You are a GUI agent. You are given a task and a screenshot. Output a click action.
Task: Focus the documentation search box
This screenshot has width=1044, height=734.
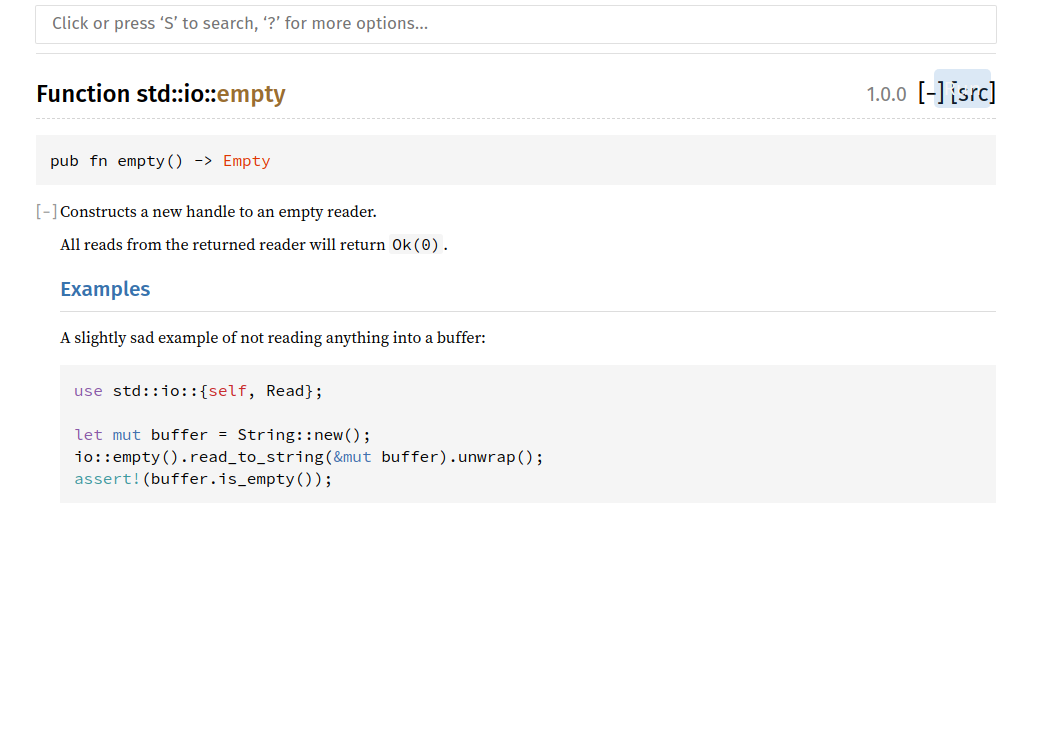[x=516, y=25]
